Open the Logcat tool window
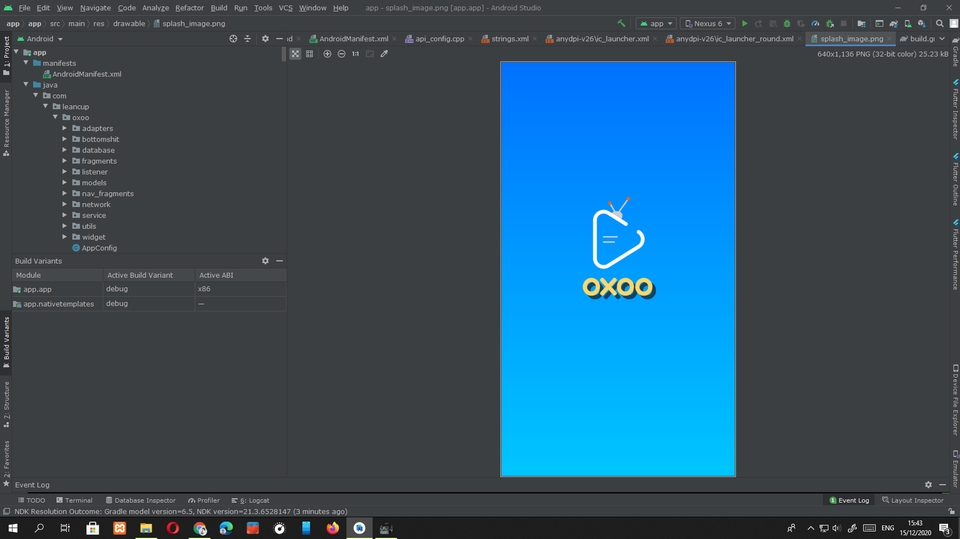The image size is (960, 539). click(250, 500)
